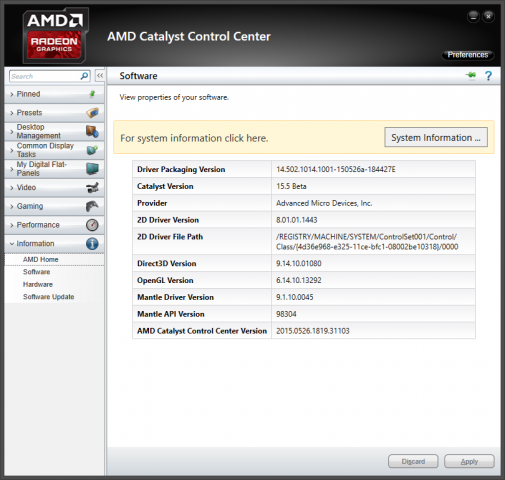The image size is (505, 480).
Task: Click the search magnifier icon
Action: tap(84, 76)
